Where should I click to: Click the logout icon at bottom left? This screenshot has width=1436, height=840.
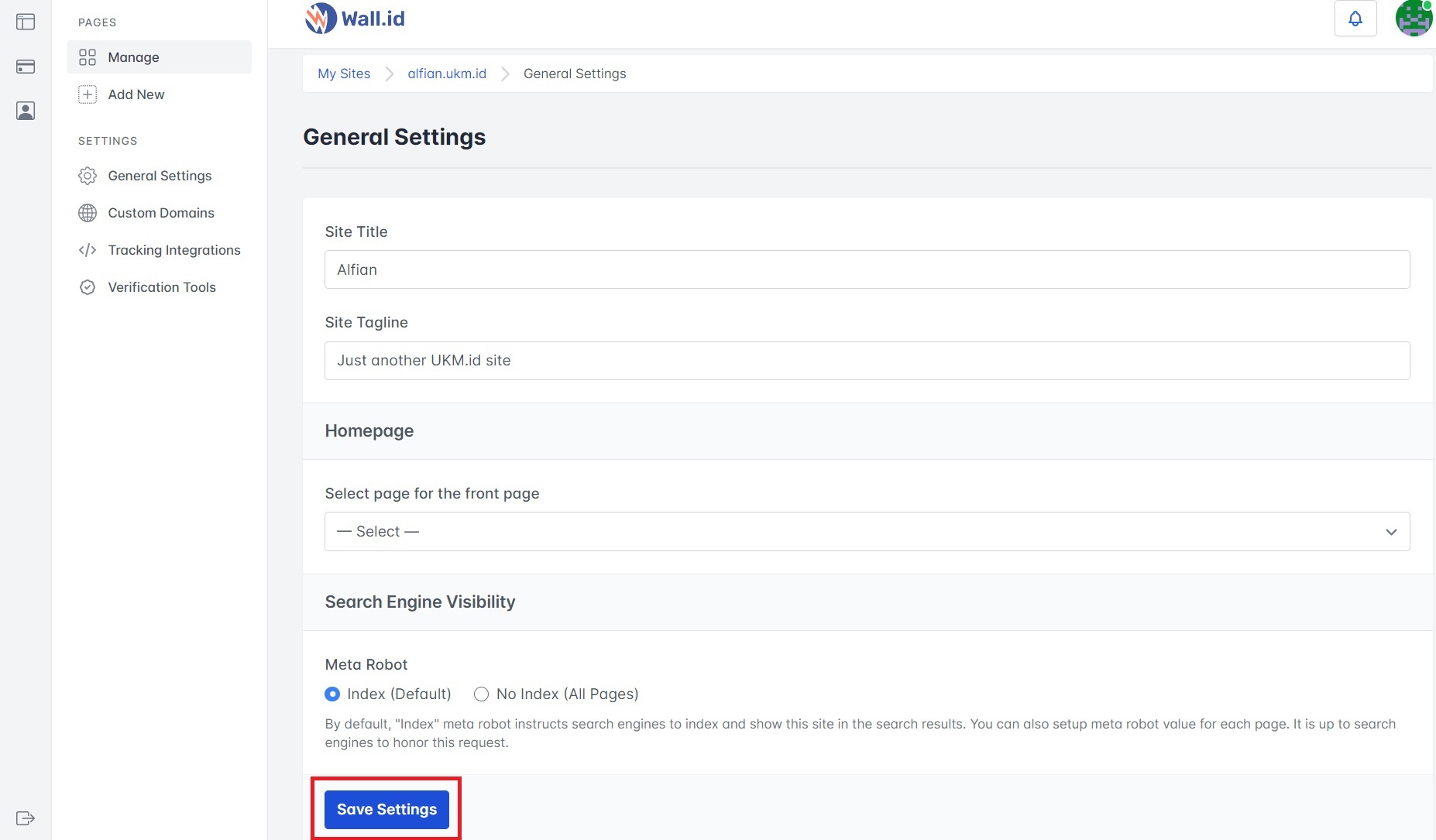pos(26,818)
